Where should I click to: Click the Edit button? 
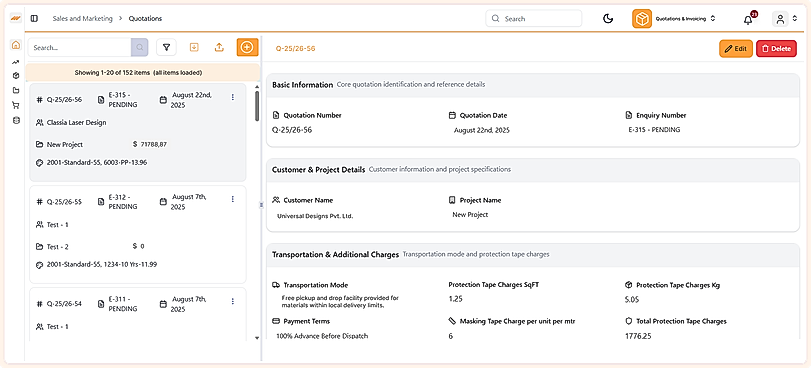point(735,49)
